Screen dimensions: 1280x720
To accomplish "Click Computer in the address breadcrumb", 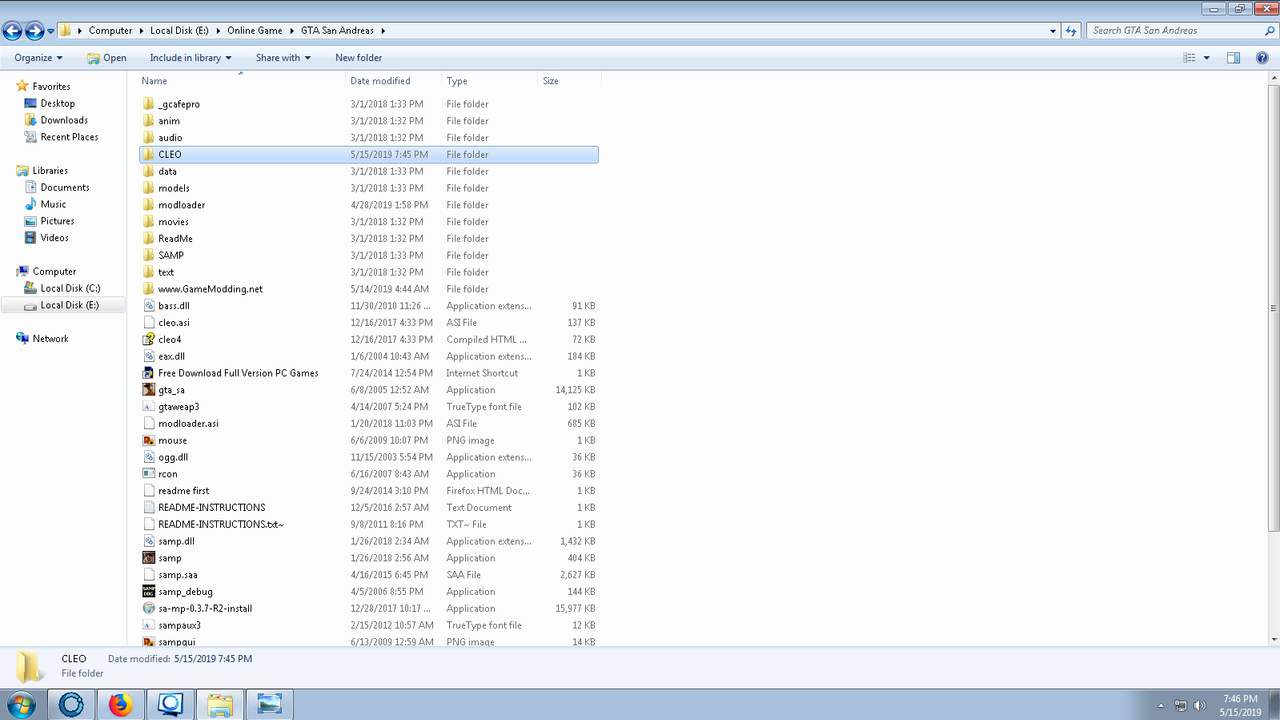I will click(110, 31).
